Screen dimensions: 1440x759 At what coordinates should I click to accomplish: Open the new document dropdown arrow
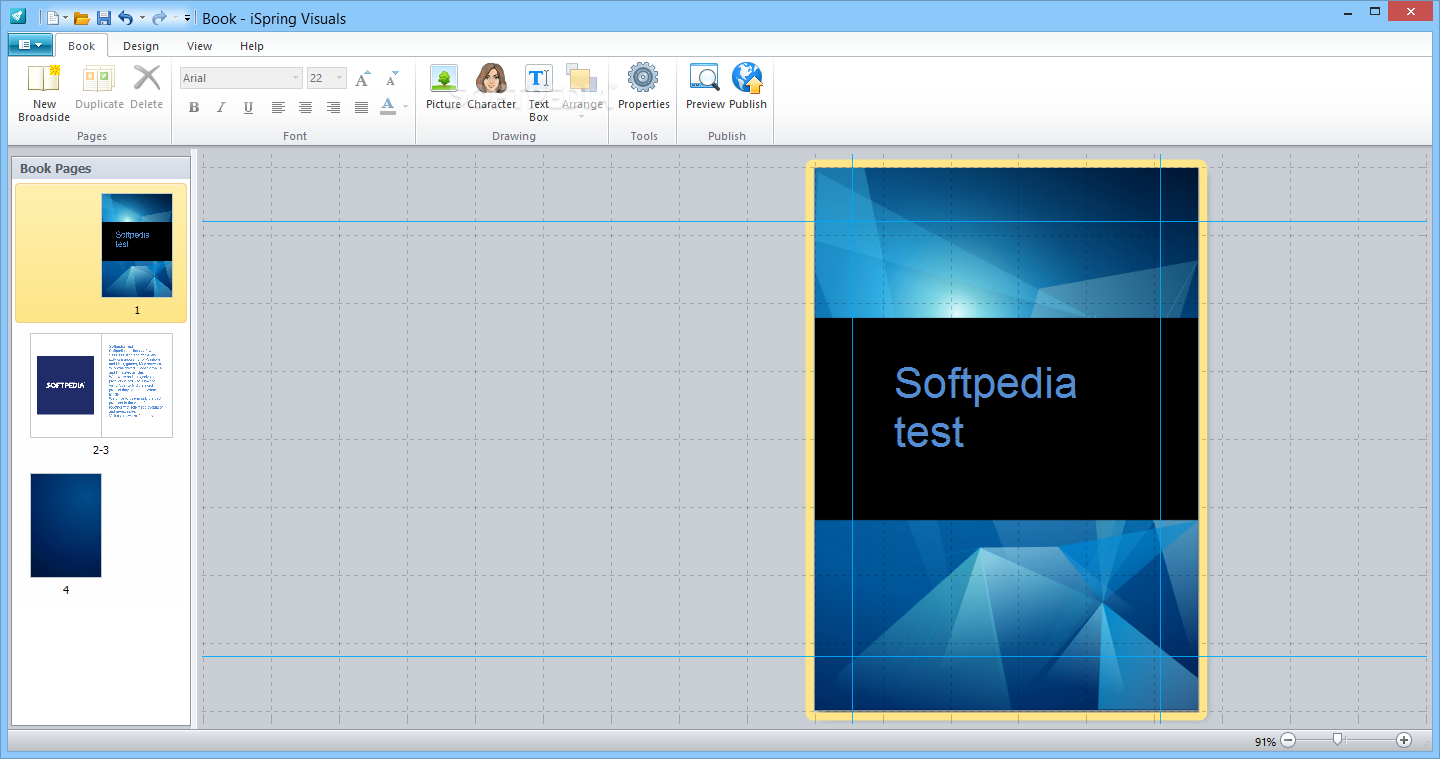tap(66, 18)
